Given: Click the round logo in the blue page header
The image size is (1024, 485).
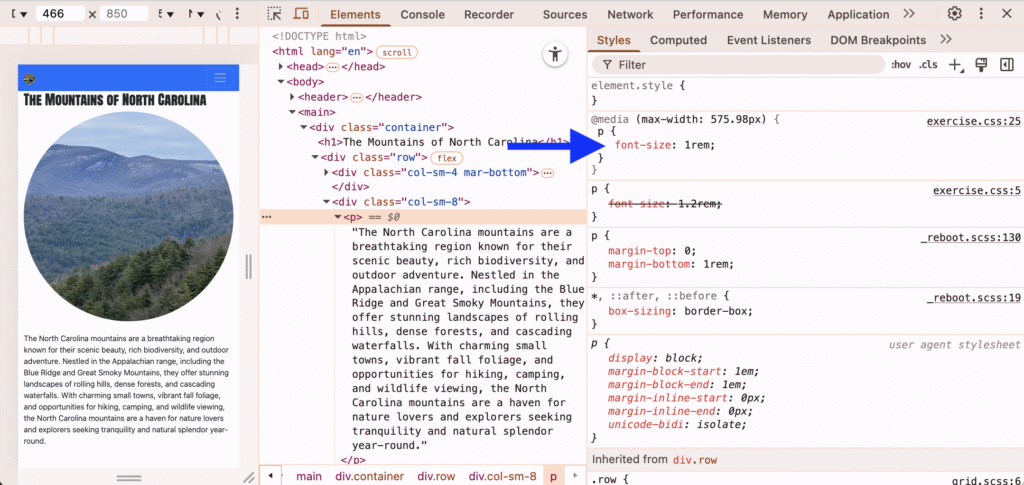Looking at the screenshot, I should 29,79.
